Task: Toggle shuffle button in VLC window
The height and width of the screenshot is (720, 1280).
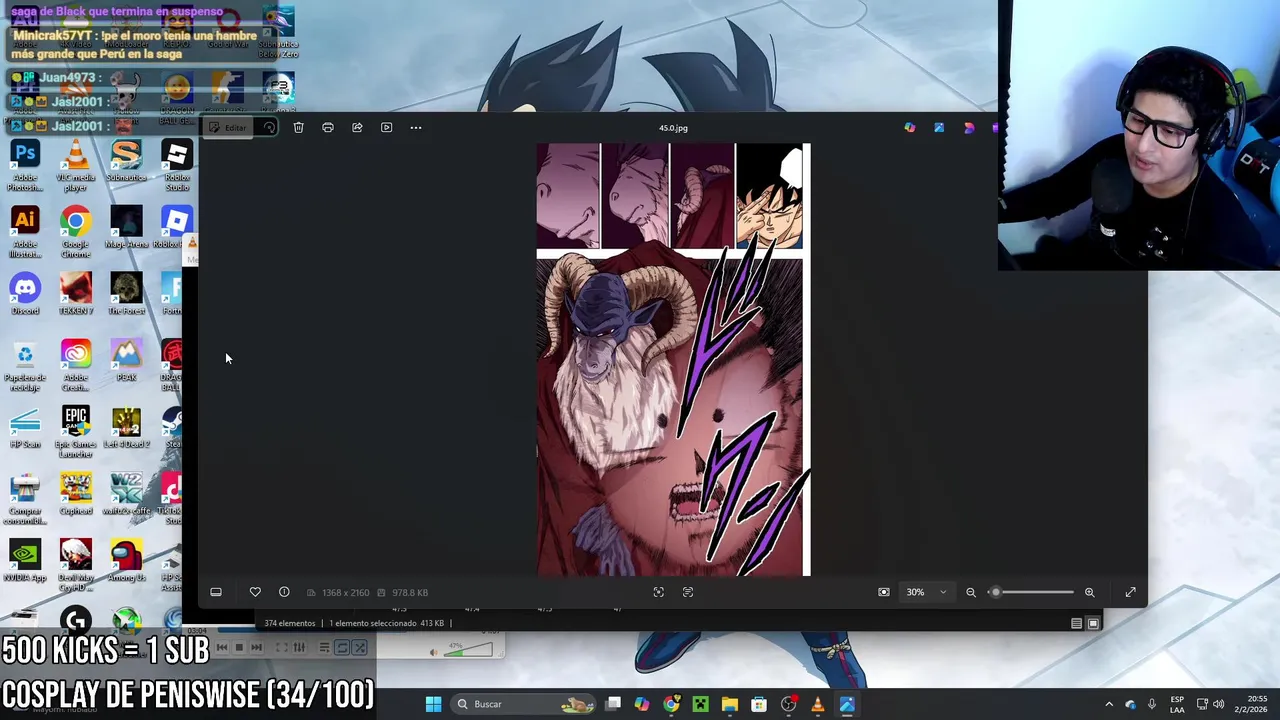Action: [x=360, y=648]
